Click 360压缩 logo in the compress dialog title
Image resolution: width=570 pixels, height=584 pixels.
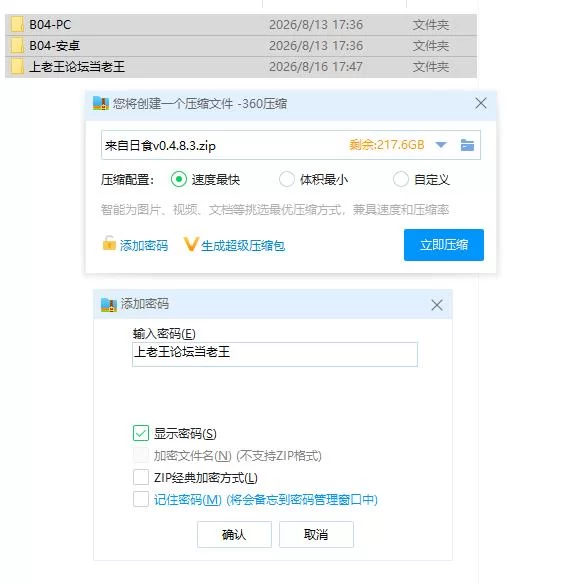click(x=101, y=104)
